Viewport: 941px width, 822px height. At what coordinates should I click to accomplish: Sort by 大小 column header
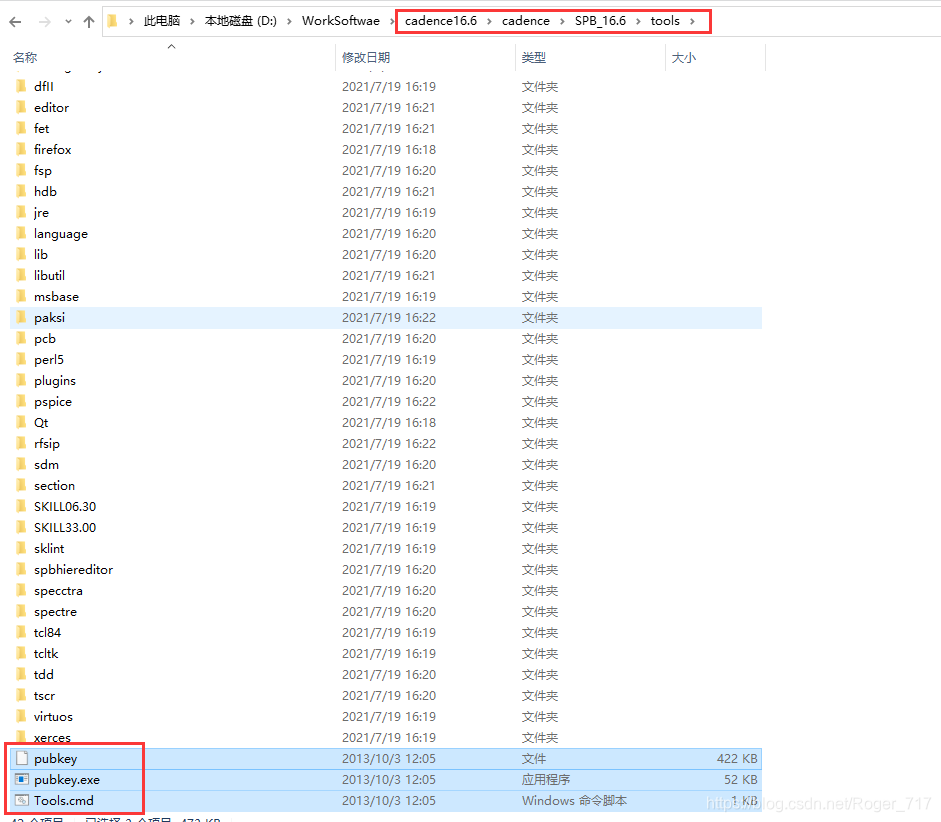684,58
